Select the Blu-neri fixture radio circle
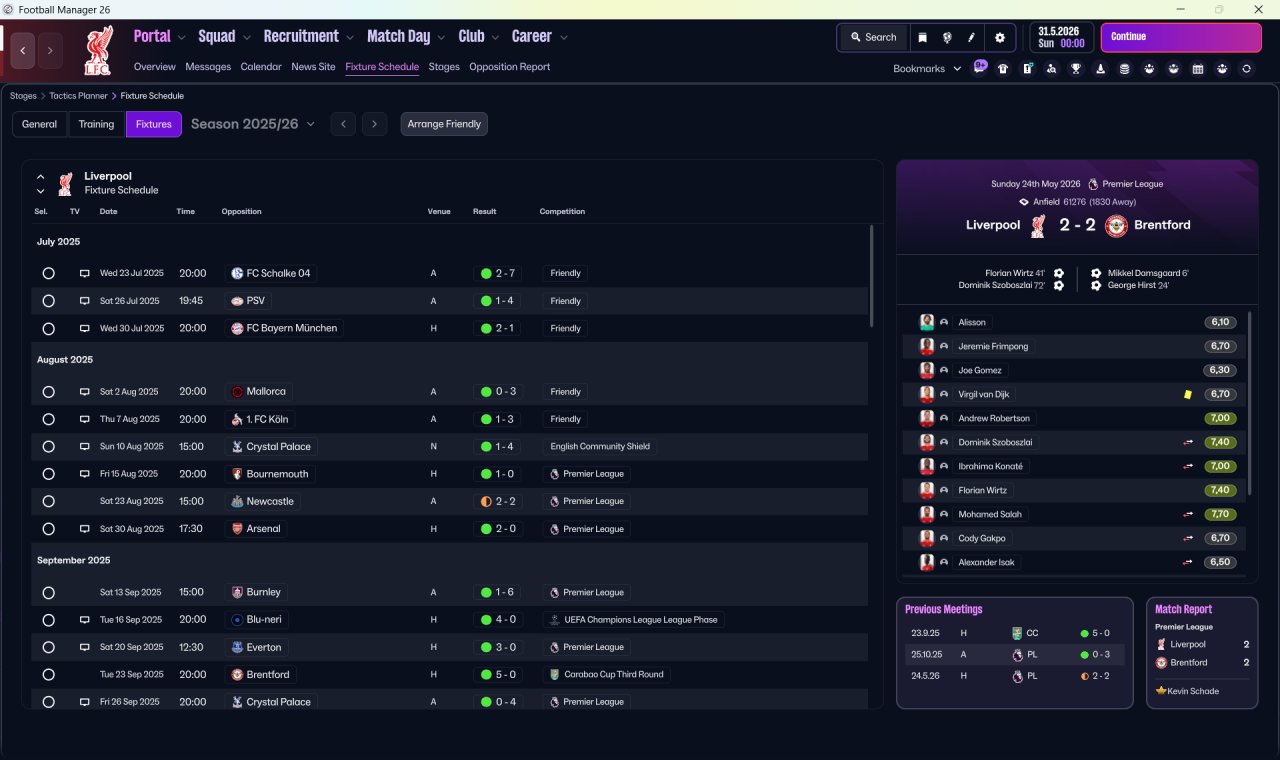1280x760 pixels. click(48, 620)
